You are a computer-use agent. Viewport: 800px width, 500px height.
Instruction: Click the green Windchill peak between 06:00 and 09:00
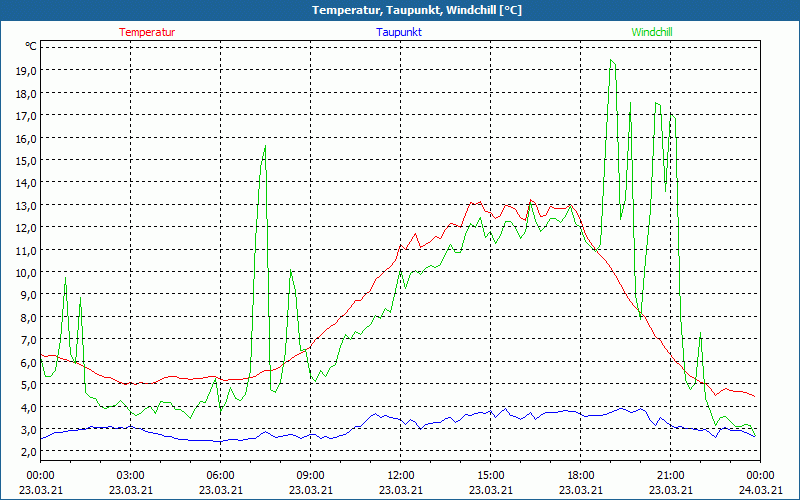click(x=265, y=147)
